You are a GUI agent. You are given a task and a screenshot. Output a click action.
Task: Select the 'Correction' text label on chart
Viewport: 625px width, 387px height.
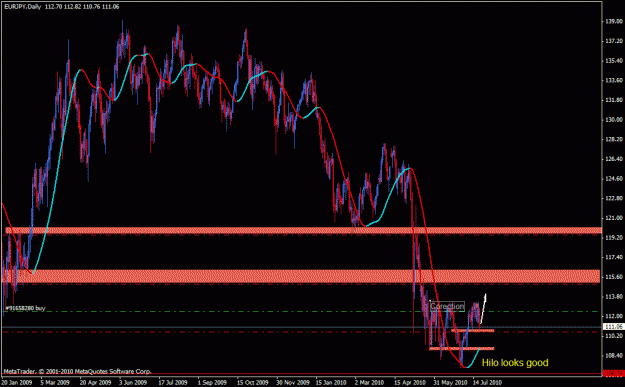pos(447,306)
